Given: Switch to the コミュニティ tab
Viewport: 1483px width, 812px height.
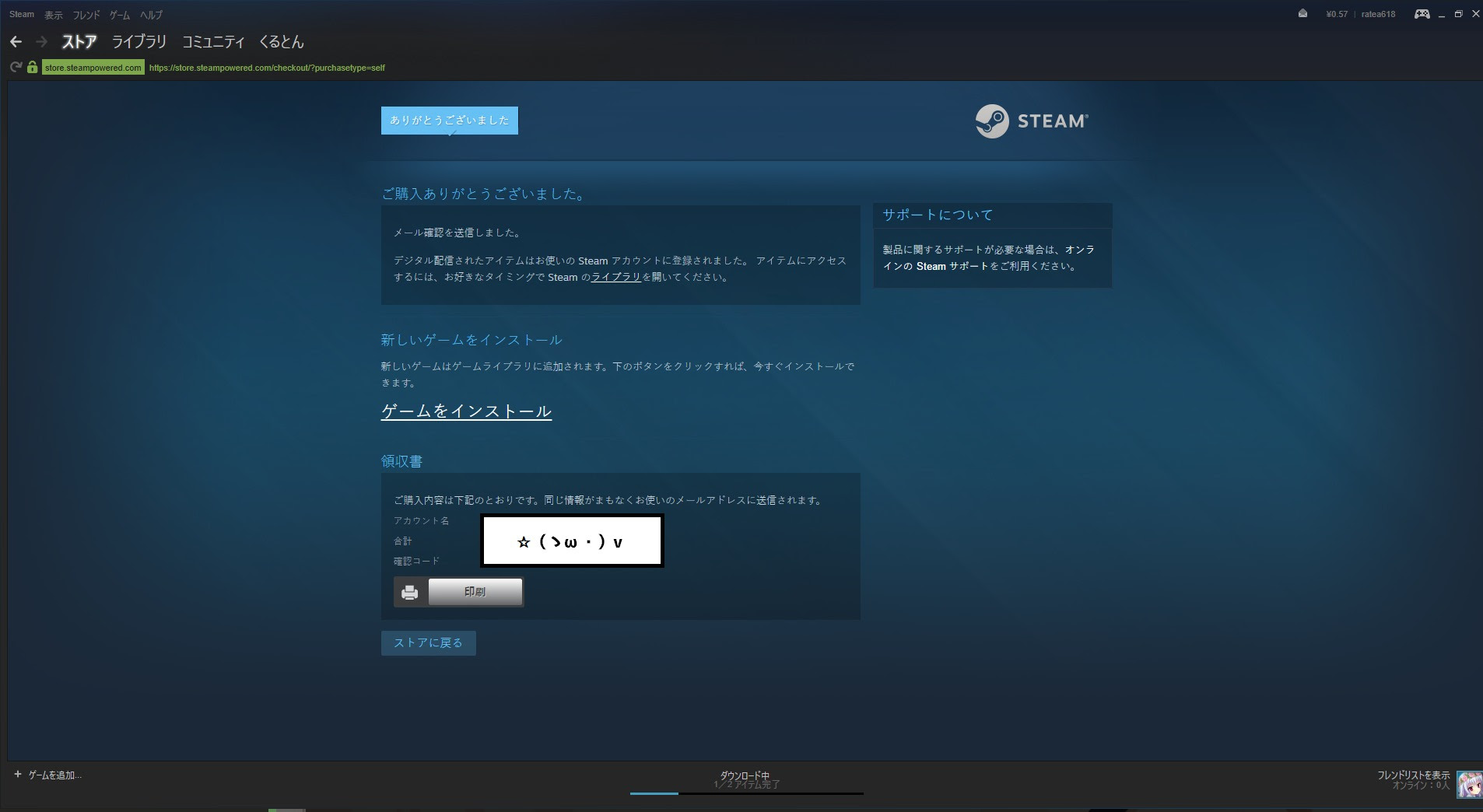Looking at the screenshot, I should click(x=213, y=42).
